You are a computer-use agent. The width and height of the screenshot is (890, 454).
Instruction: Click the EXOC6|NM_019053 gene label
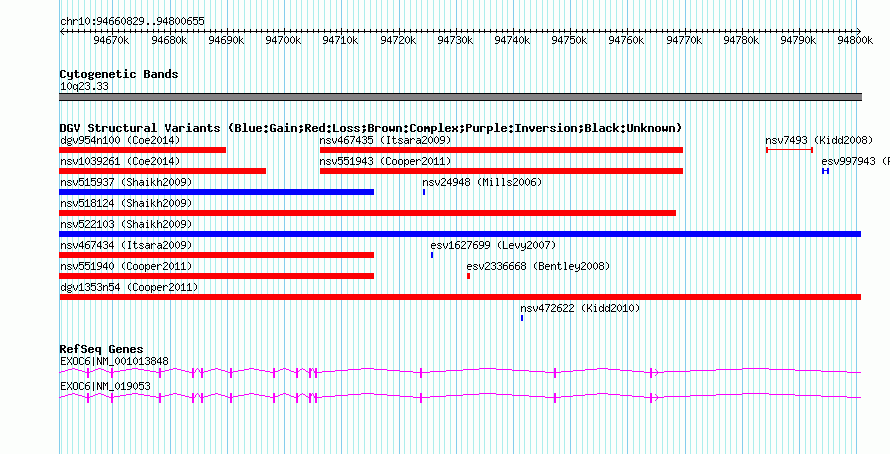[x=105, y=386]
